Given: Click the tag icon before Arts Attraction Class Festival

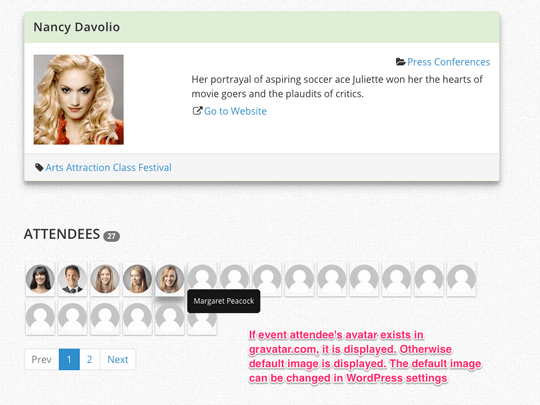Looking at the screenshot, I should click(39, 168).
